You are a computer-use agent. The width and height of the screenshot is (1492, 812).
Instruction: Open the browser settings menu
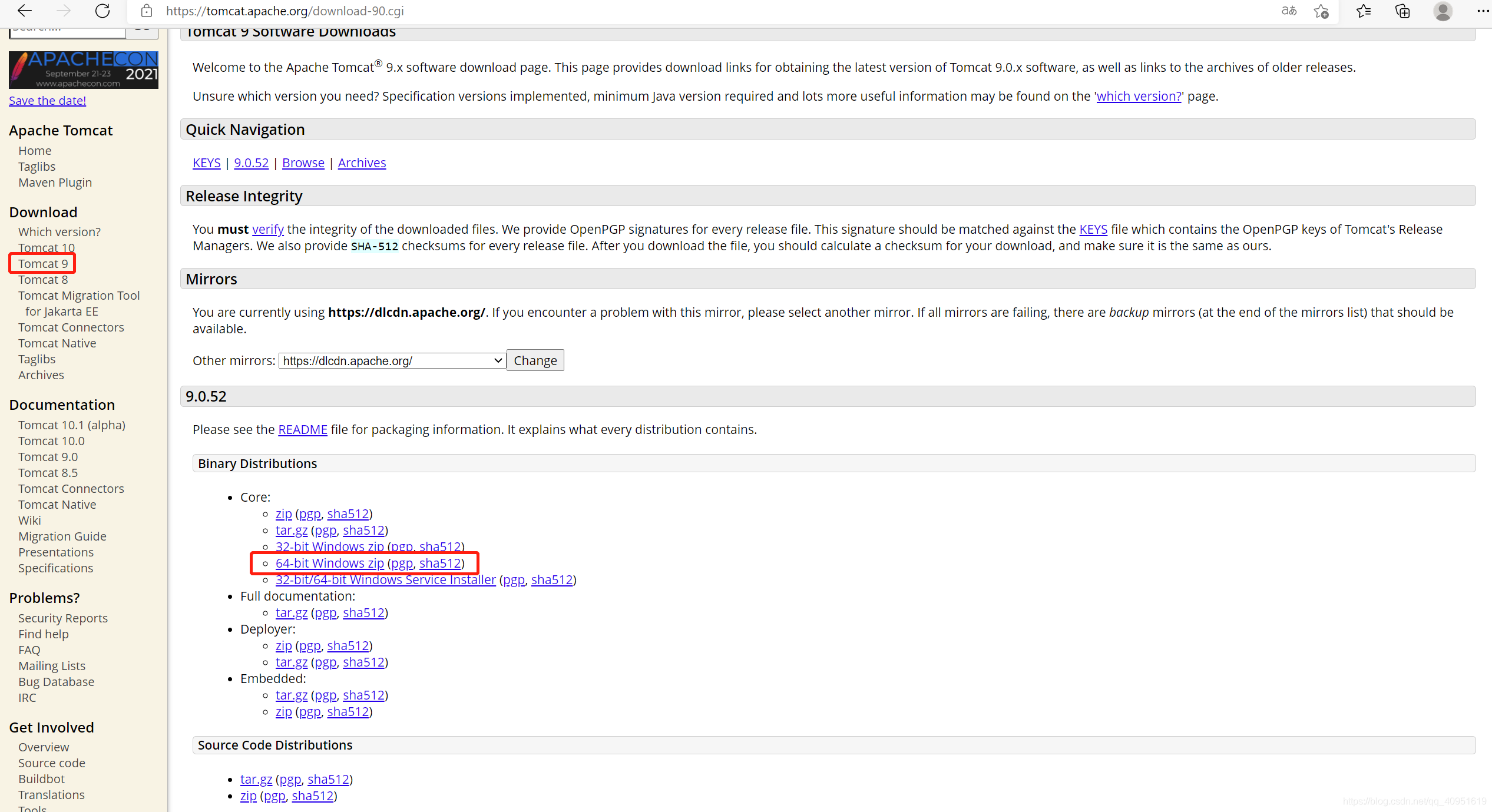click(x=1483, y=11)
